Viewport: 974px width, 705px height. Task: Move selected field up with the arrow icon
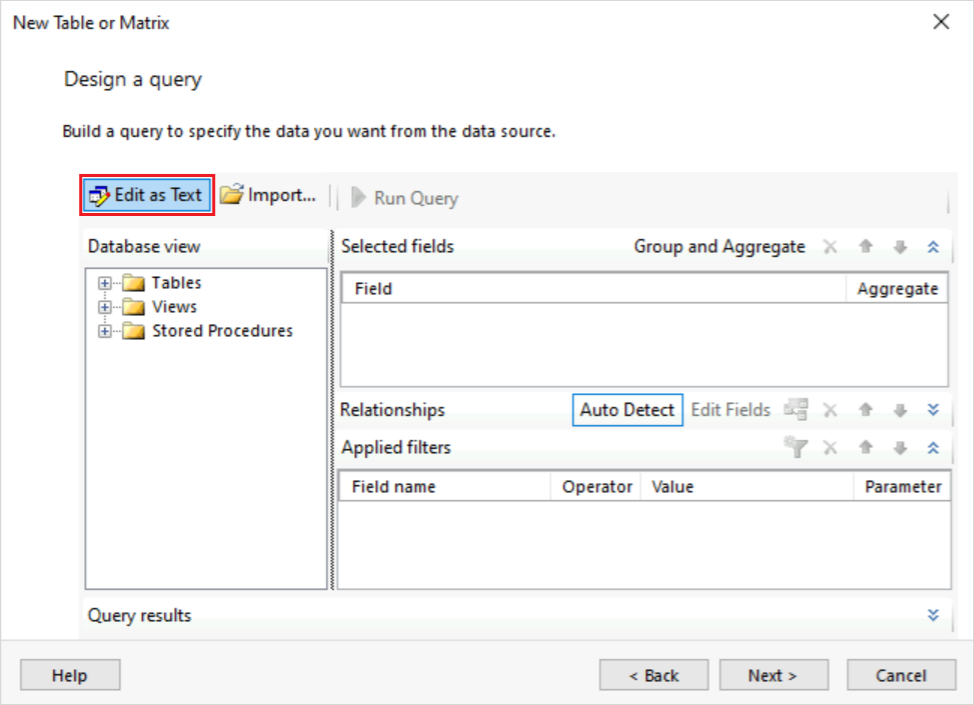(x=866, y=246)
